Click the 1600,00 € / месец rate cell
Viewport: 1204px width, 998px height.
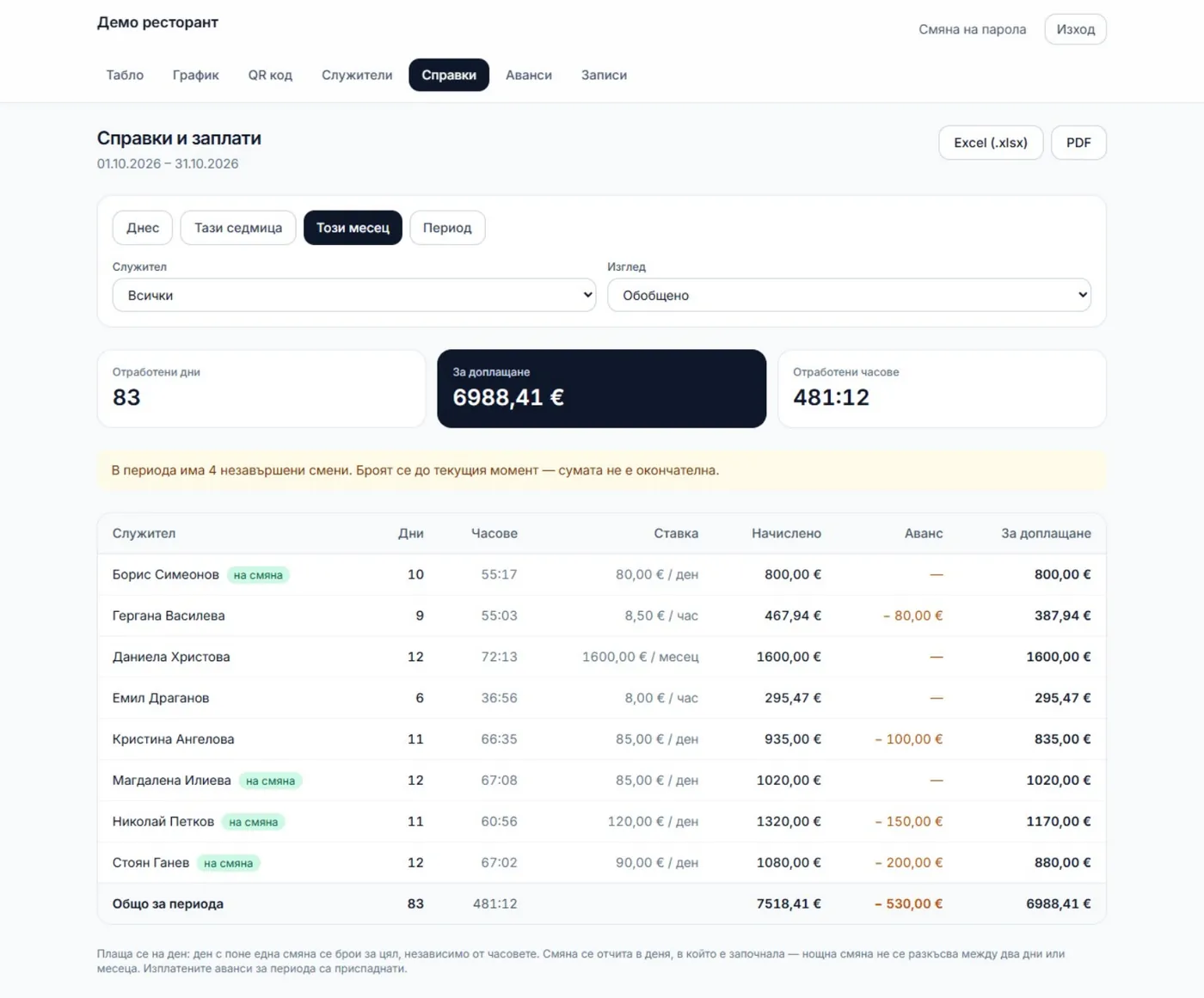coord(640,657)
